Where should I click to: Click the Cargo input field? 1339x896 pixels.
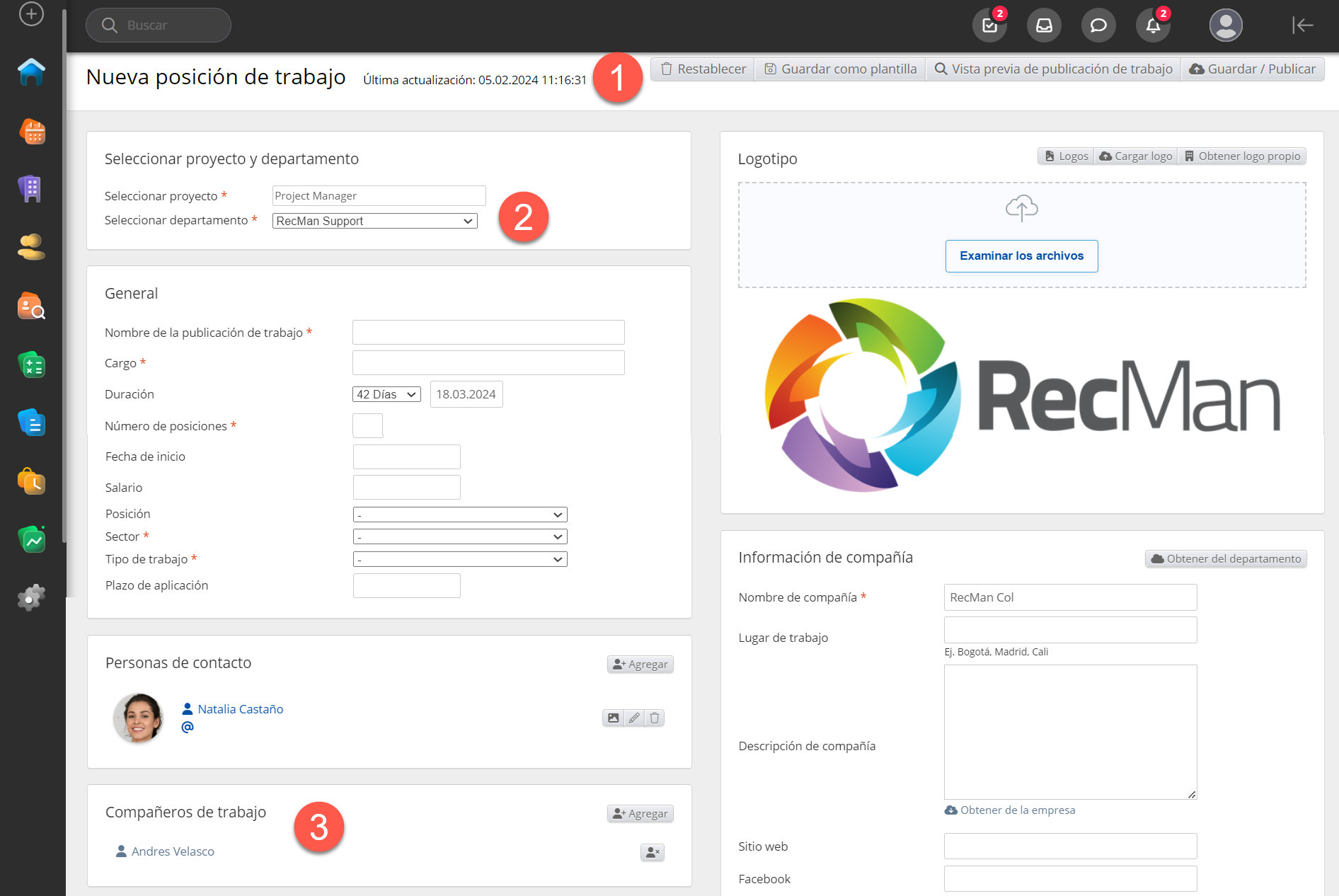(x=488, y=363)
